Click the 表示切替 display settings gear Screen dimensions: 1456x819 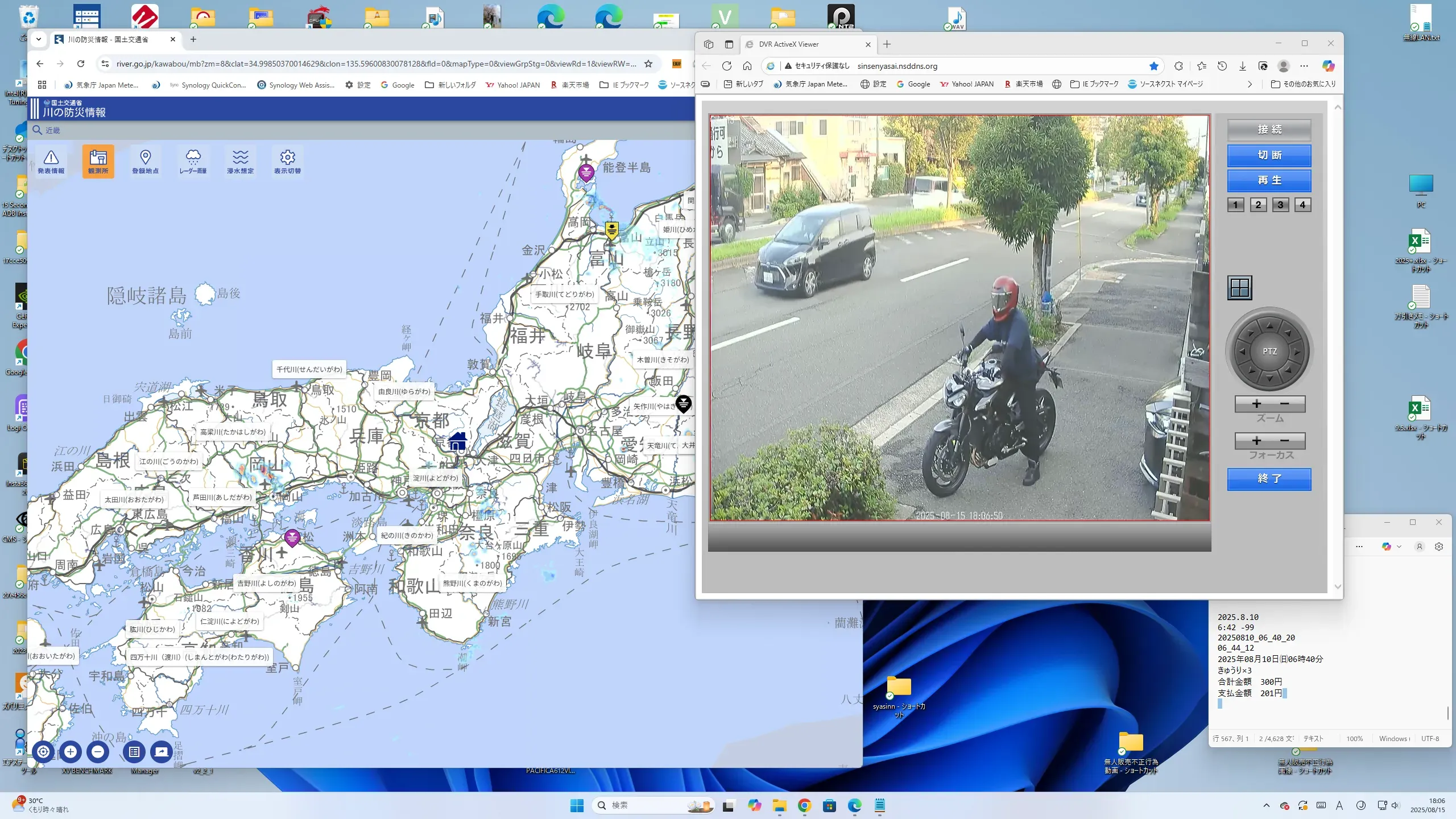[x=287, y=161]
